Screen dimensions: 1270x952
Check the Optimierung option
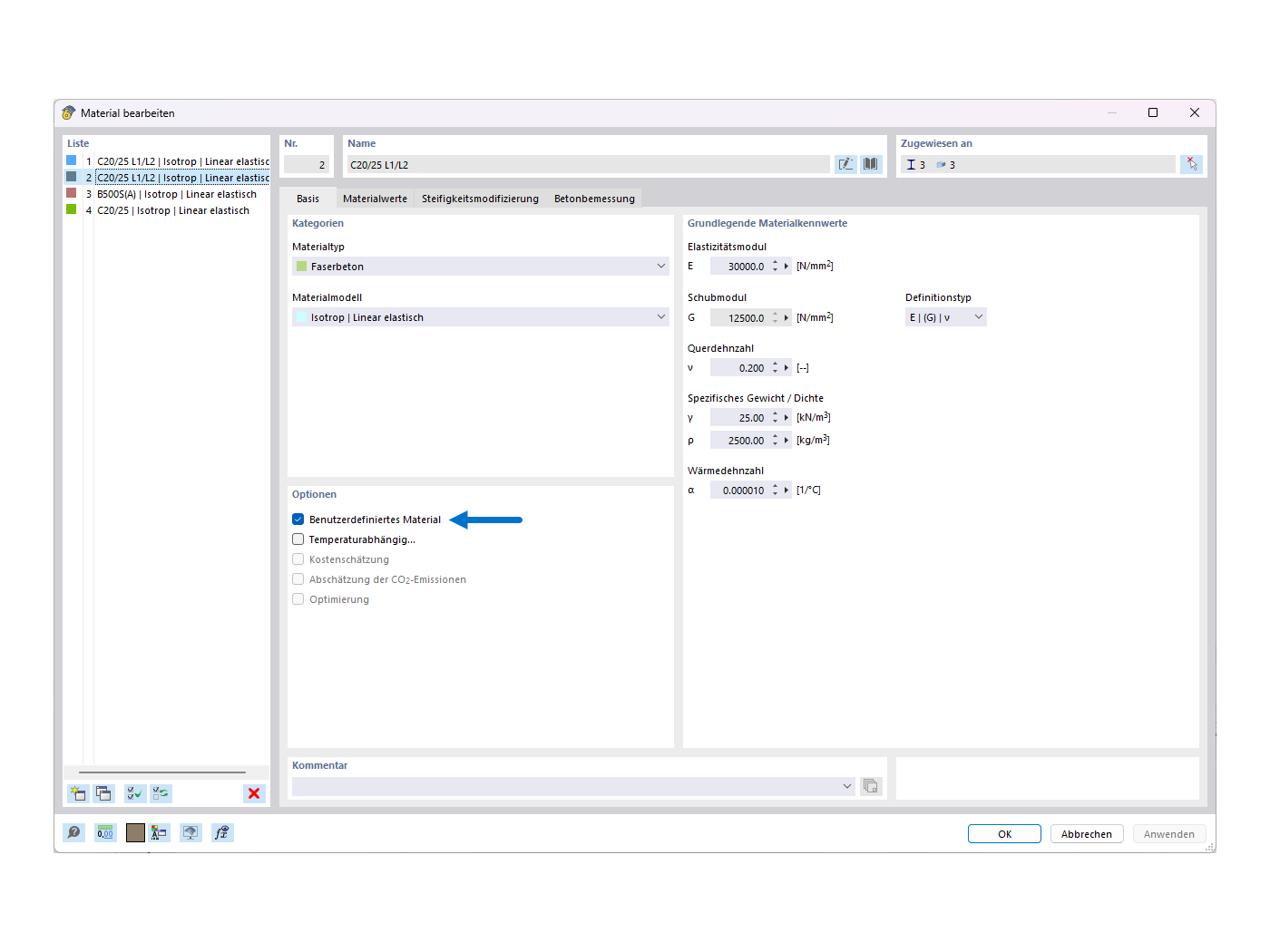click(x=298, y=598)
